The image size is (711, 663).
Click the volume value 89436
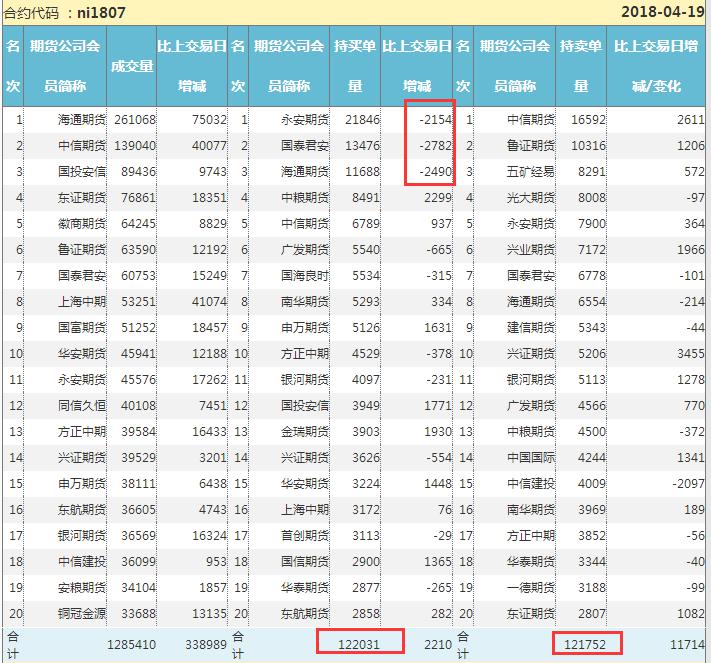tap(138, 172)
